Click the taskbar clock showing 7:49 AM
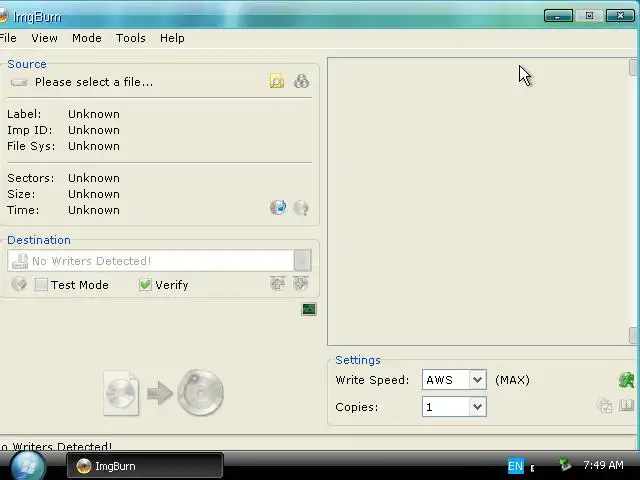Image resolution: width=640 pixels, height=480 pixels. [x=603, y=465]
